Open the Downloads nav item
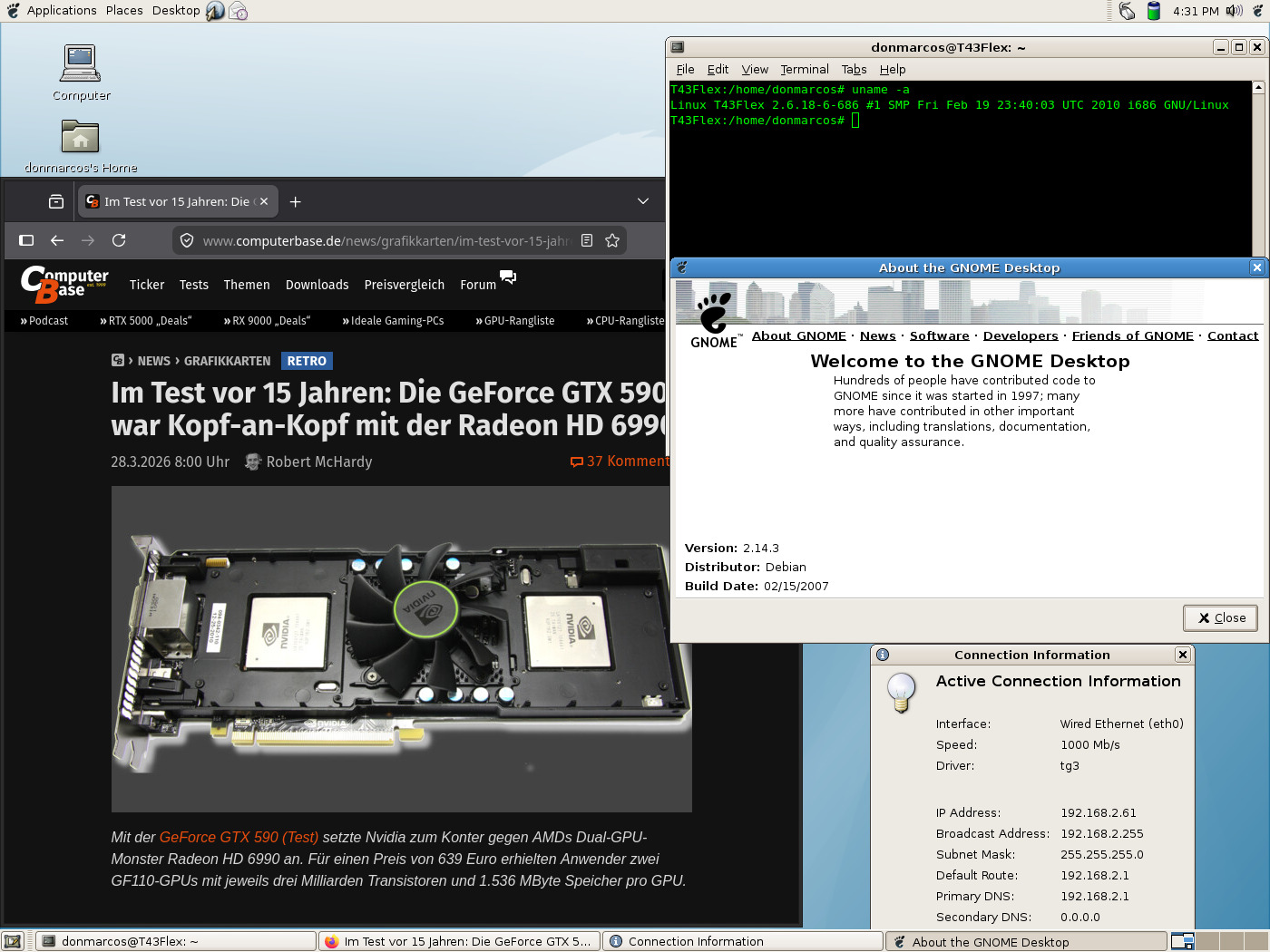The image size is (1270, 952). pyautogui.click(x=317, y=285)
